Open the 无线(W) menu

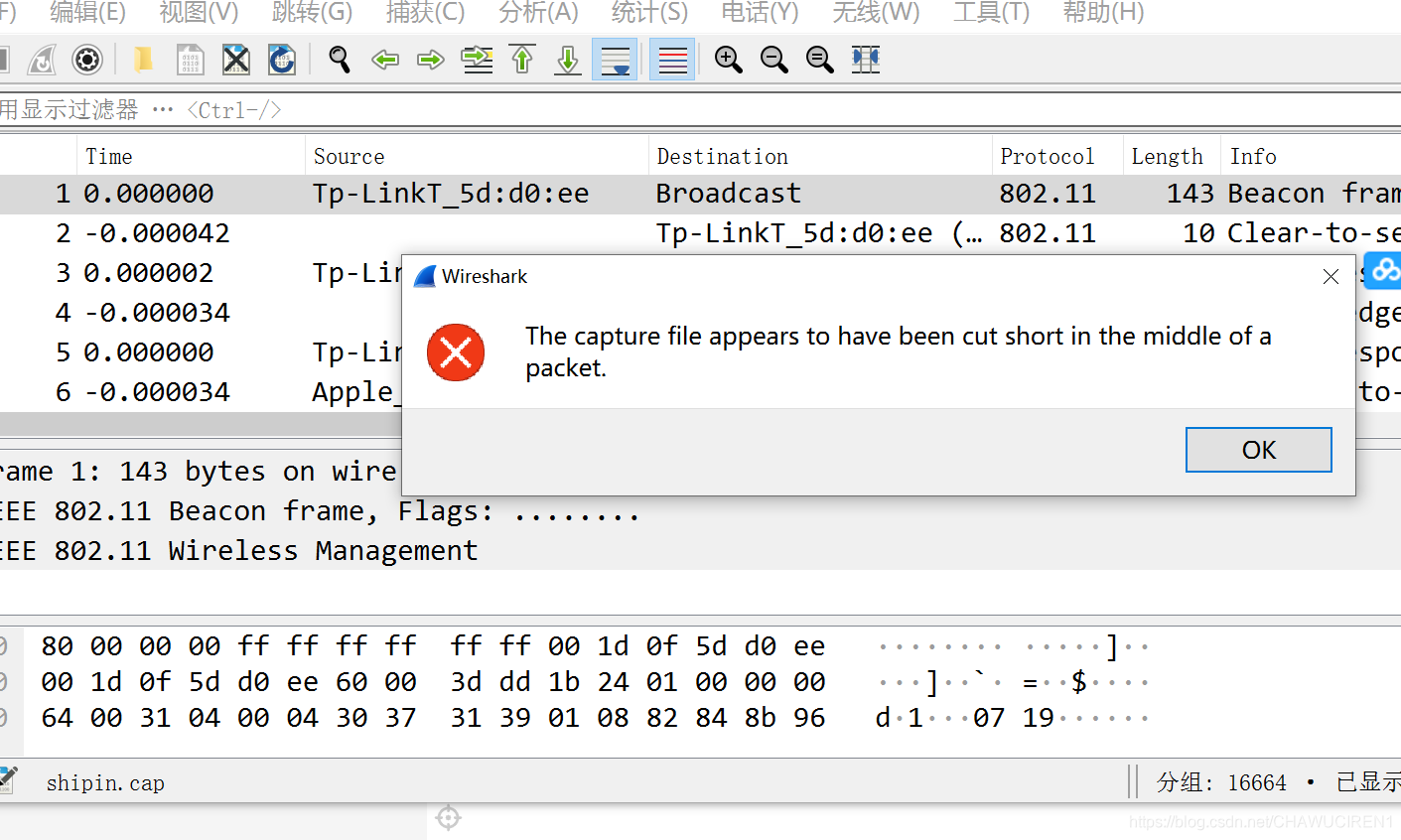coord(876,13)
